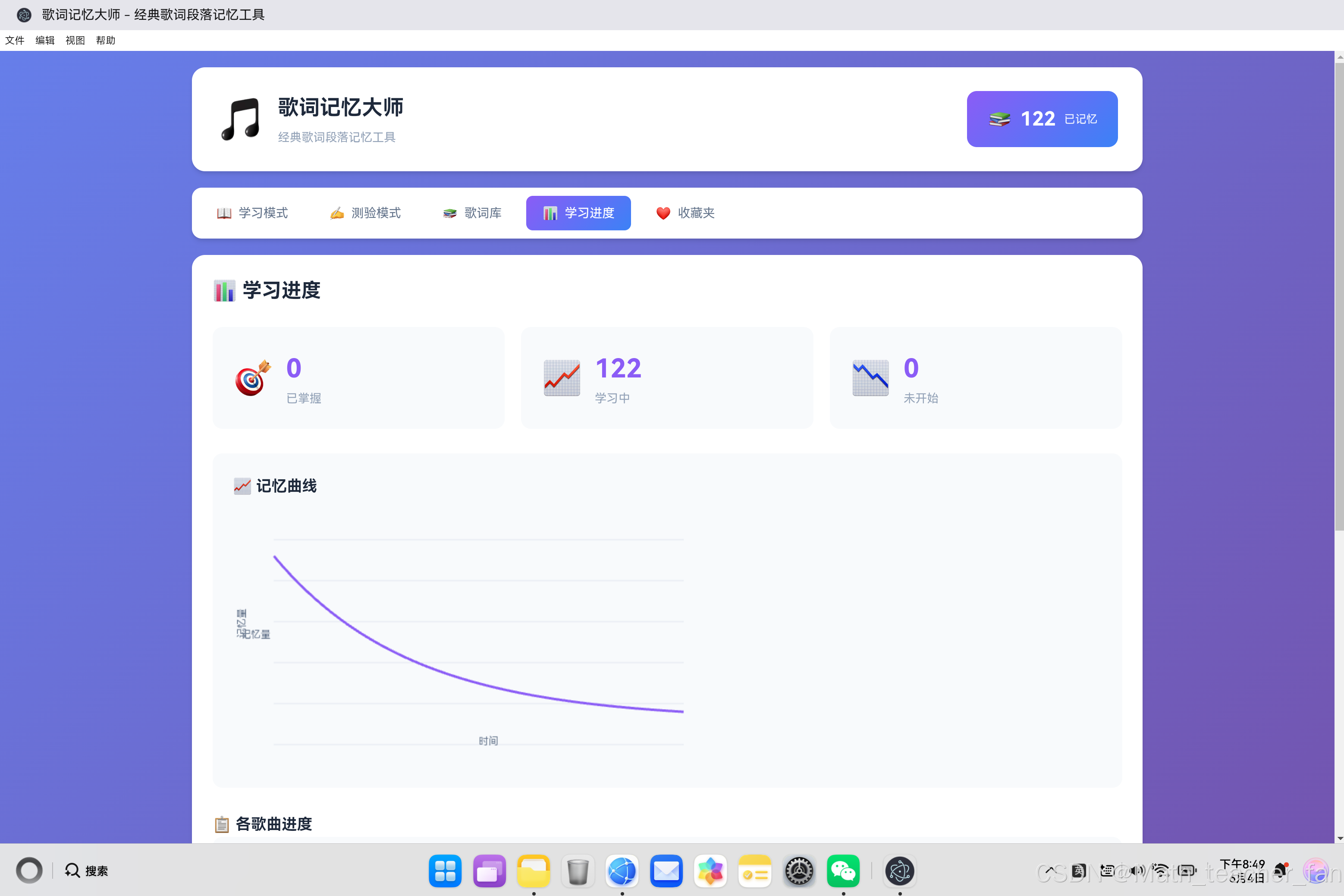The width and height of the screenshot is (1344, 896).
Task: Click the subtitle 经典歌词段落记忆工具
Action: (x=336, y=137)
